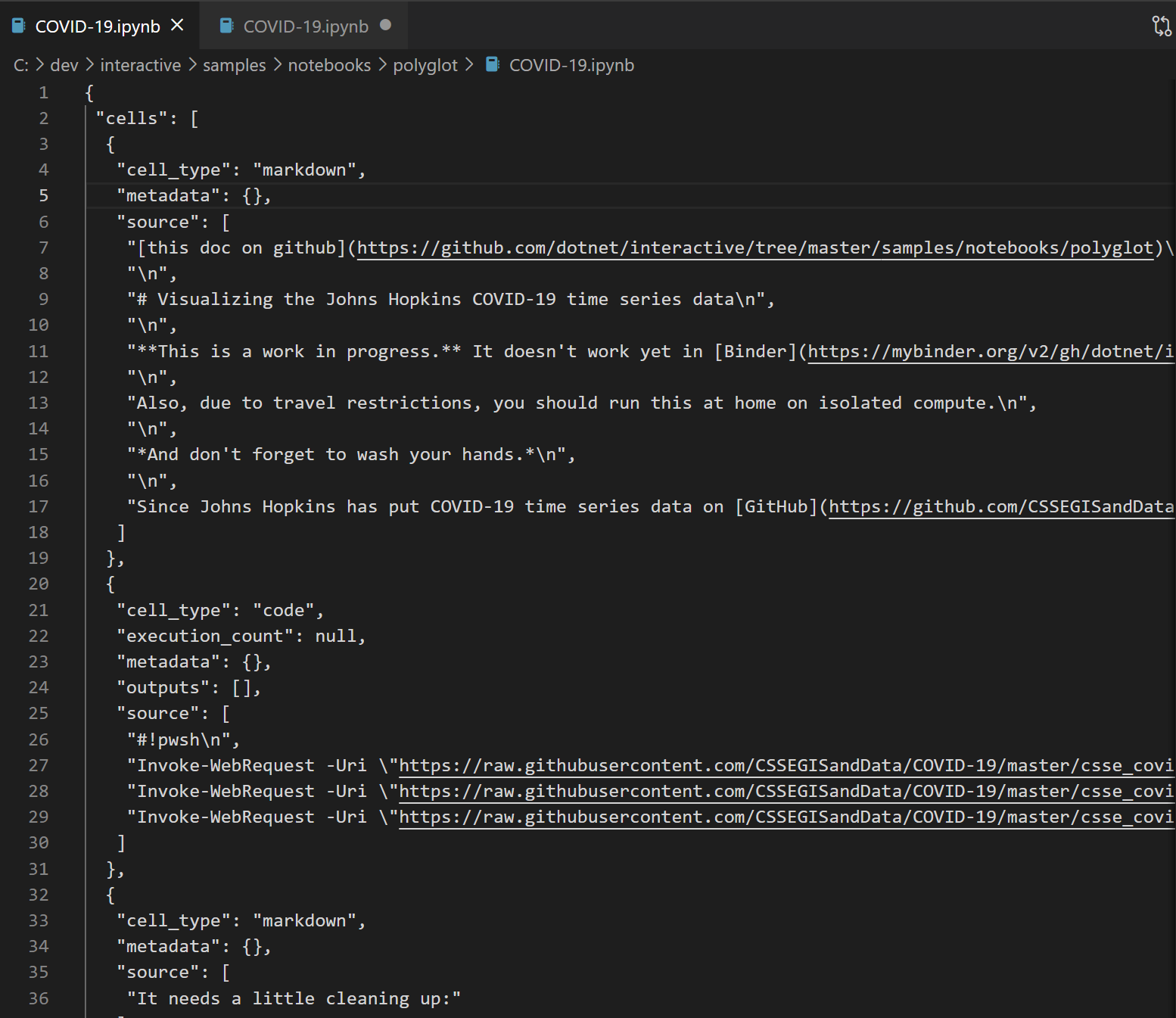1176x1018 pixels.
Task: Select the interactive folder in the breadcrumbs
Action: click(140, 65)
